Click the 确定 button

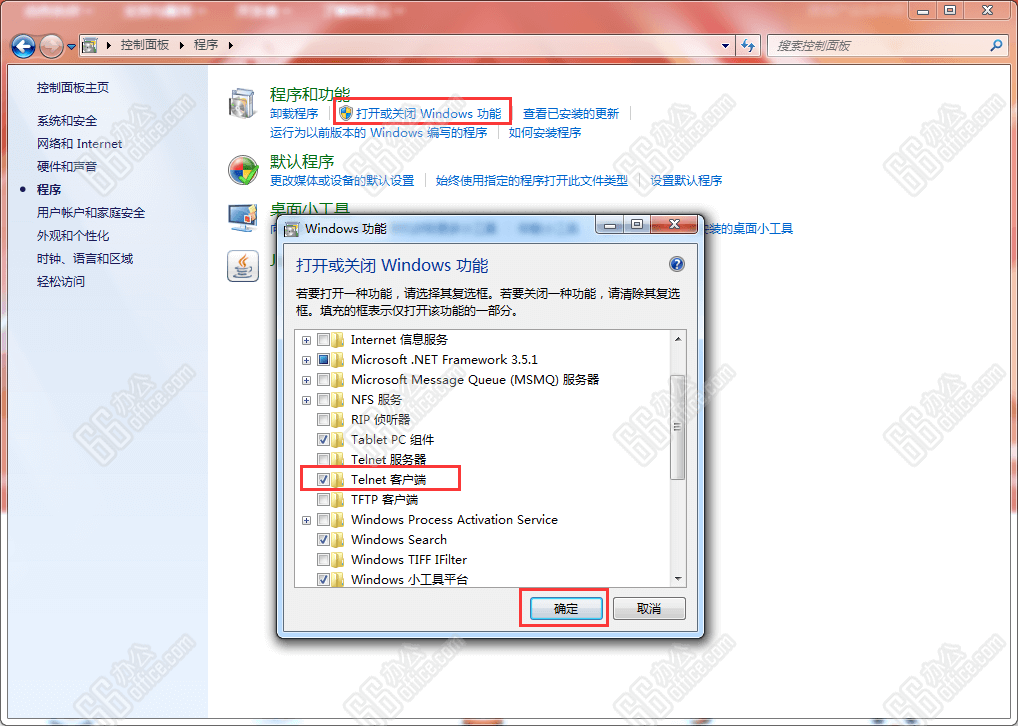pos(566,608)
